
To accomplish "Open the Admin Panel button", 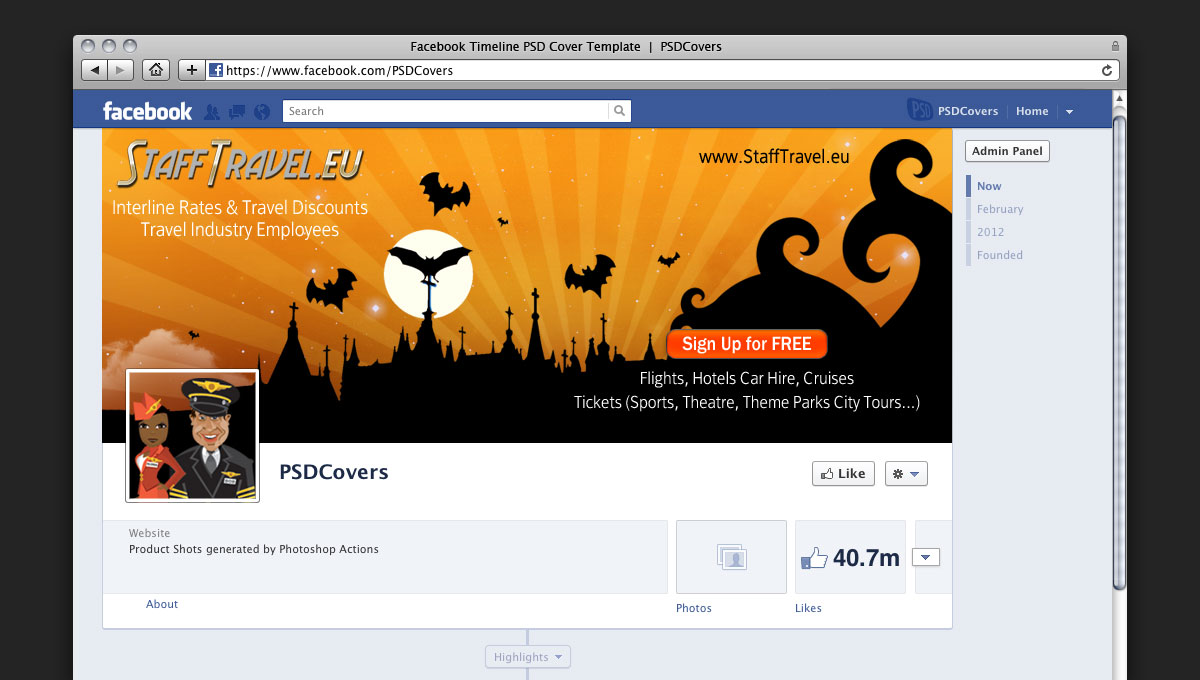I will (1007, 151).
